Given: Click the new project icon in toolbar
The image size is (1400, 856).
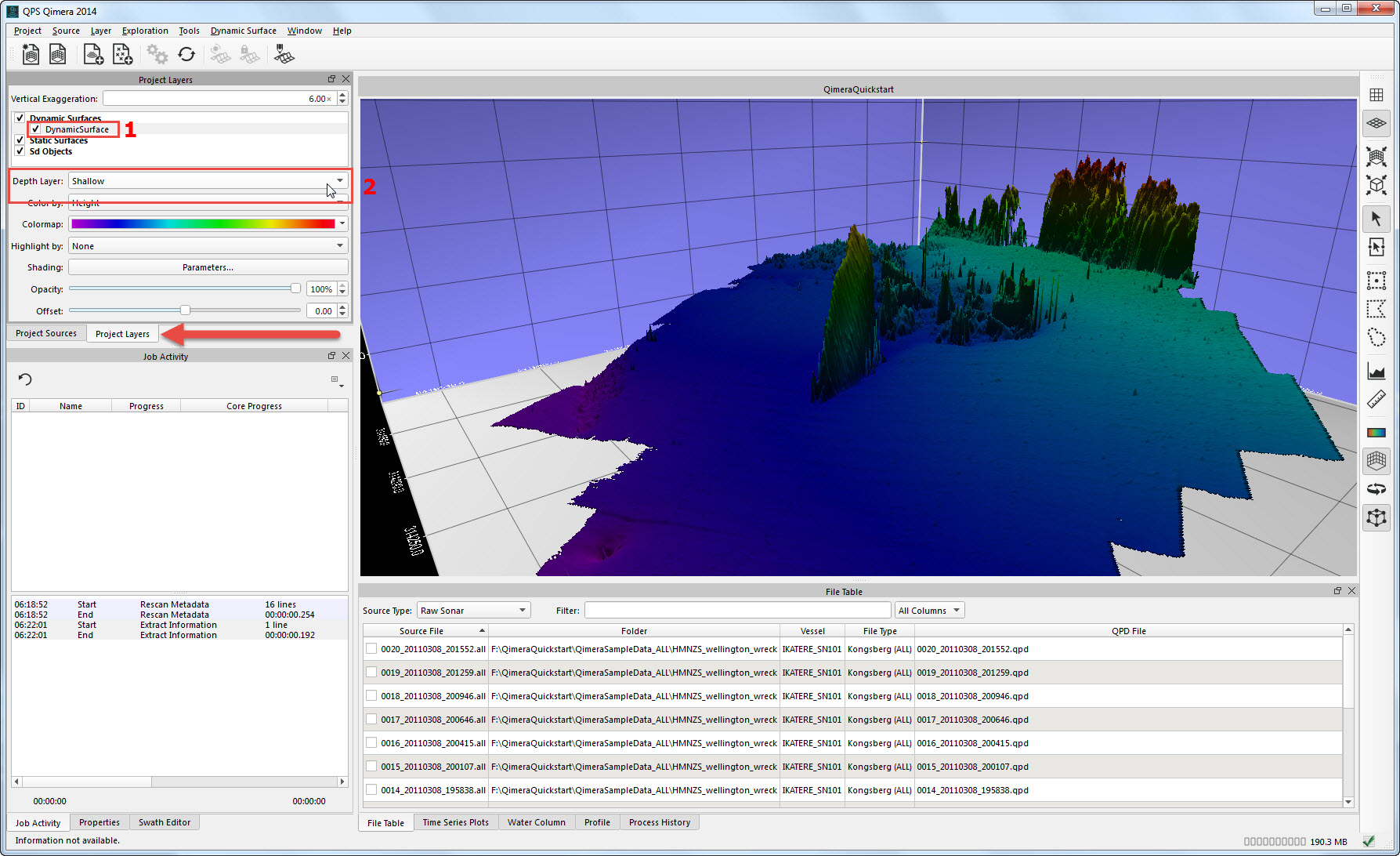Looking at the screenshot, I should tap(31, 54).
